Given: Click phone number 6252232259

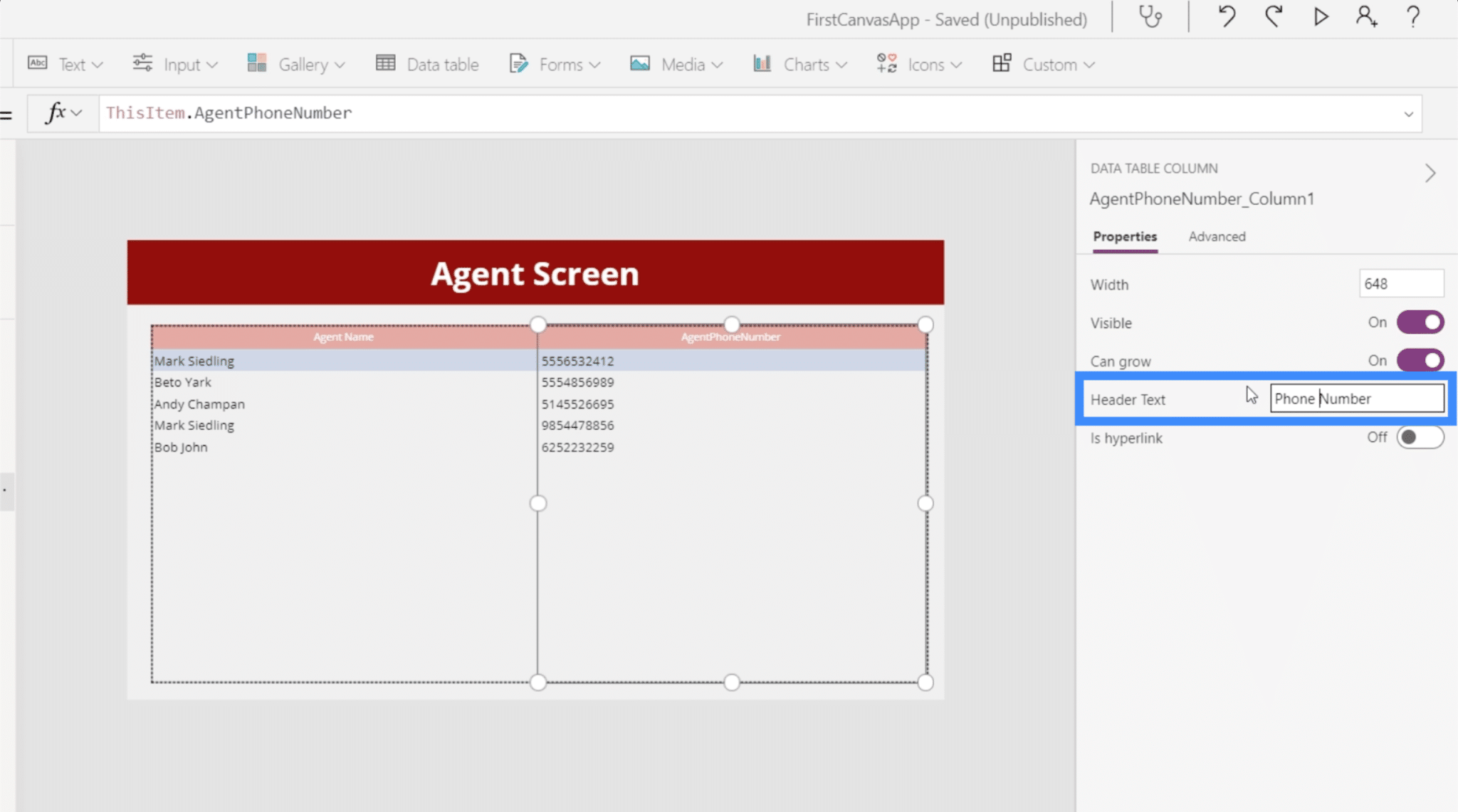Looking at the screenshot, I should tap(577, 447).
